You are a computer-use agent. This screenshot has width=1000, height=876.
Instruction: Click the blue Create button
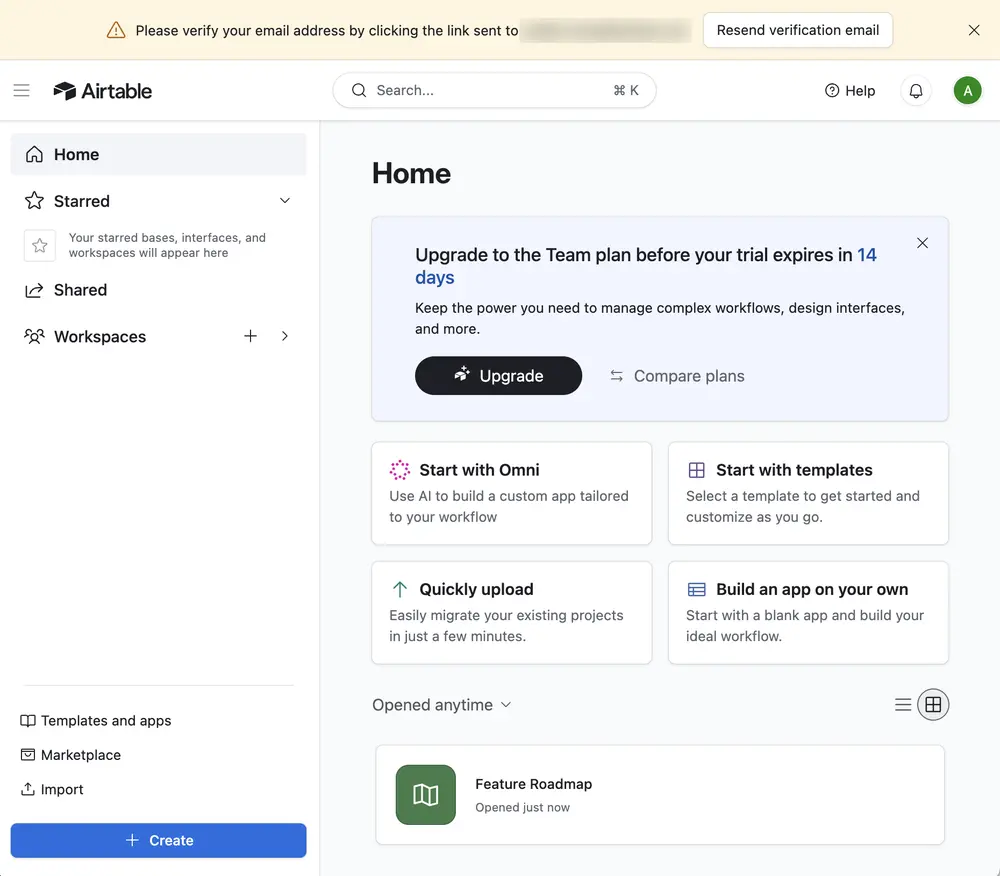click(x=158, y=840)
